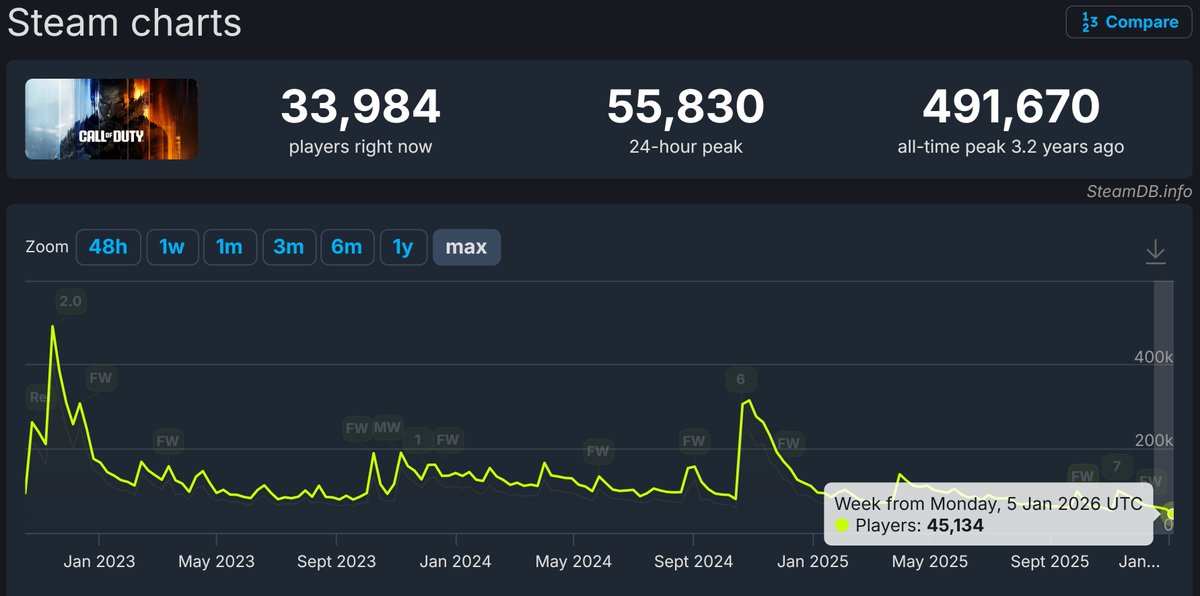
Task: Select the max zoom range
Action: 466,247
